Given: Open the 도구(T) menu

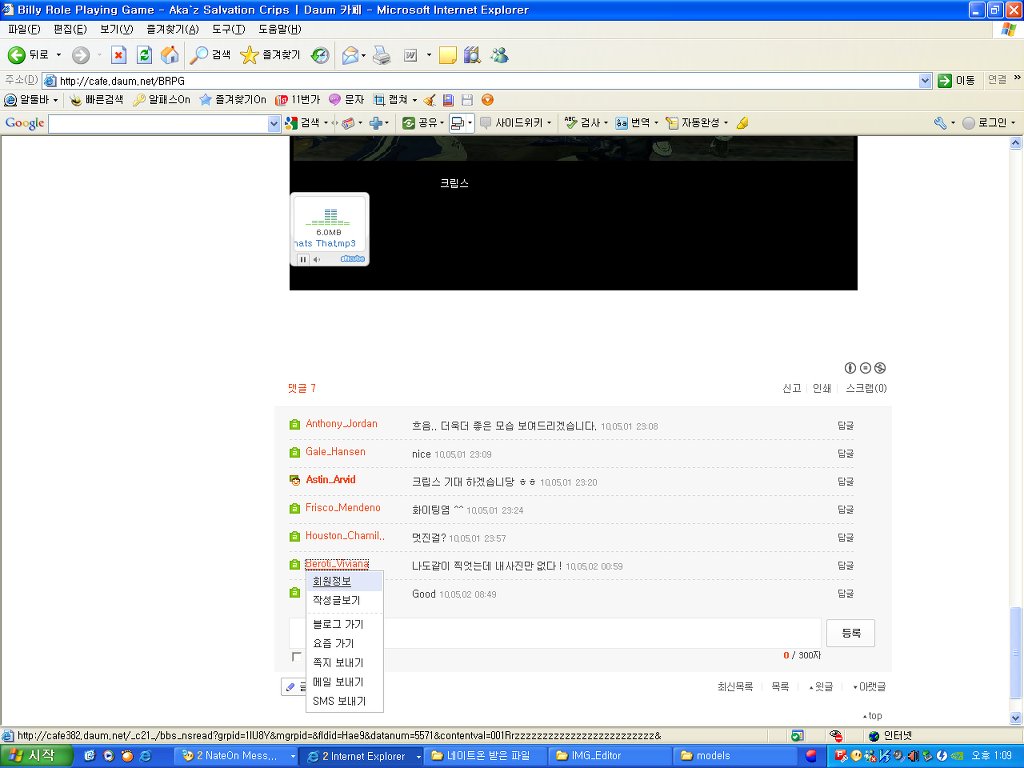Looking at the screenshot, I should click(228, 29).
